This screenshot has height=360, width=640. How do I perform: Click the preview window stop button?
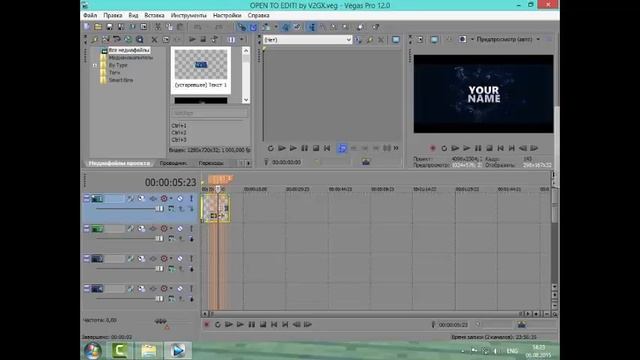(489, 148)
